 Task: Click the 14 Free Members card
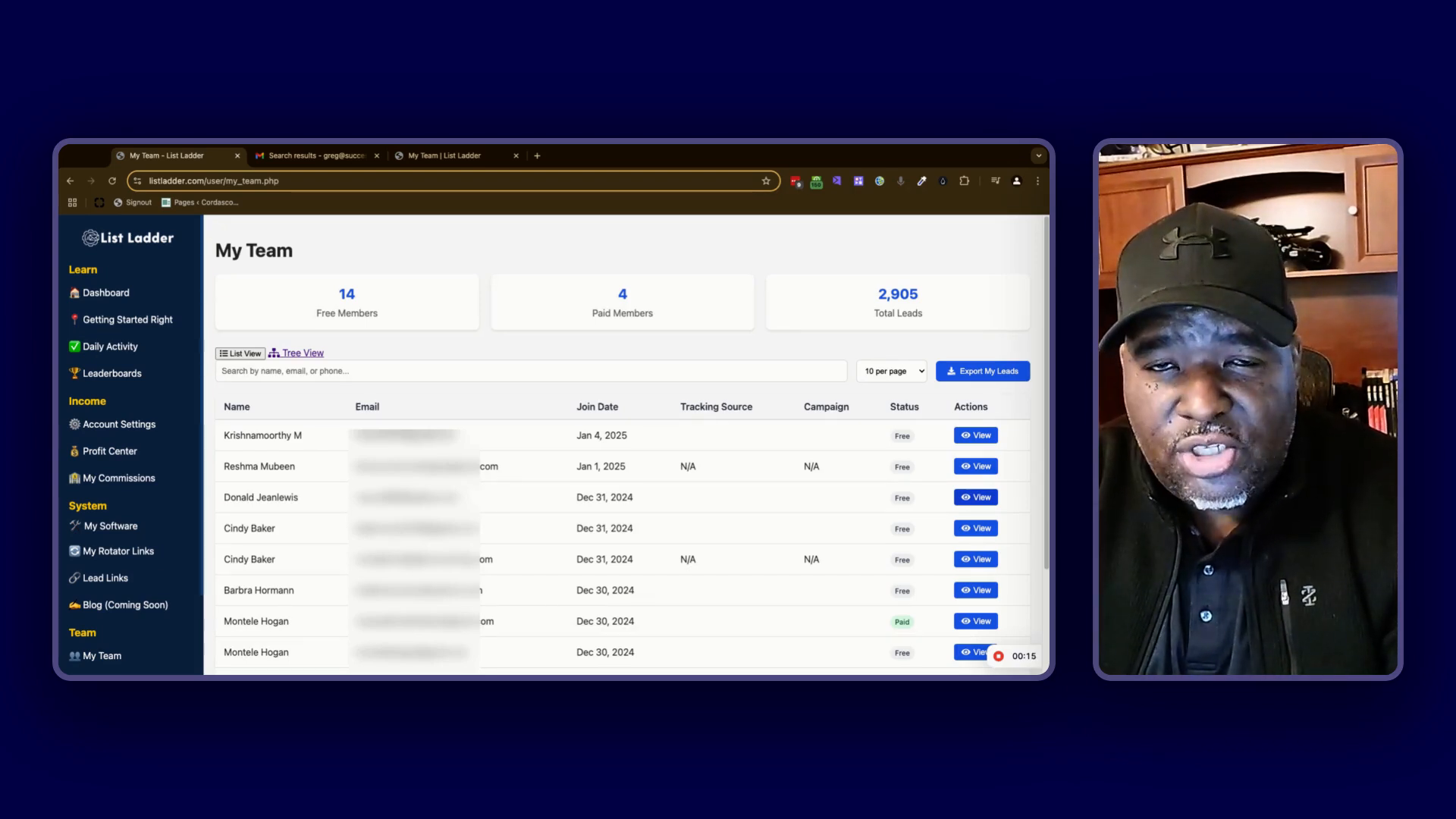347,303
